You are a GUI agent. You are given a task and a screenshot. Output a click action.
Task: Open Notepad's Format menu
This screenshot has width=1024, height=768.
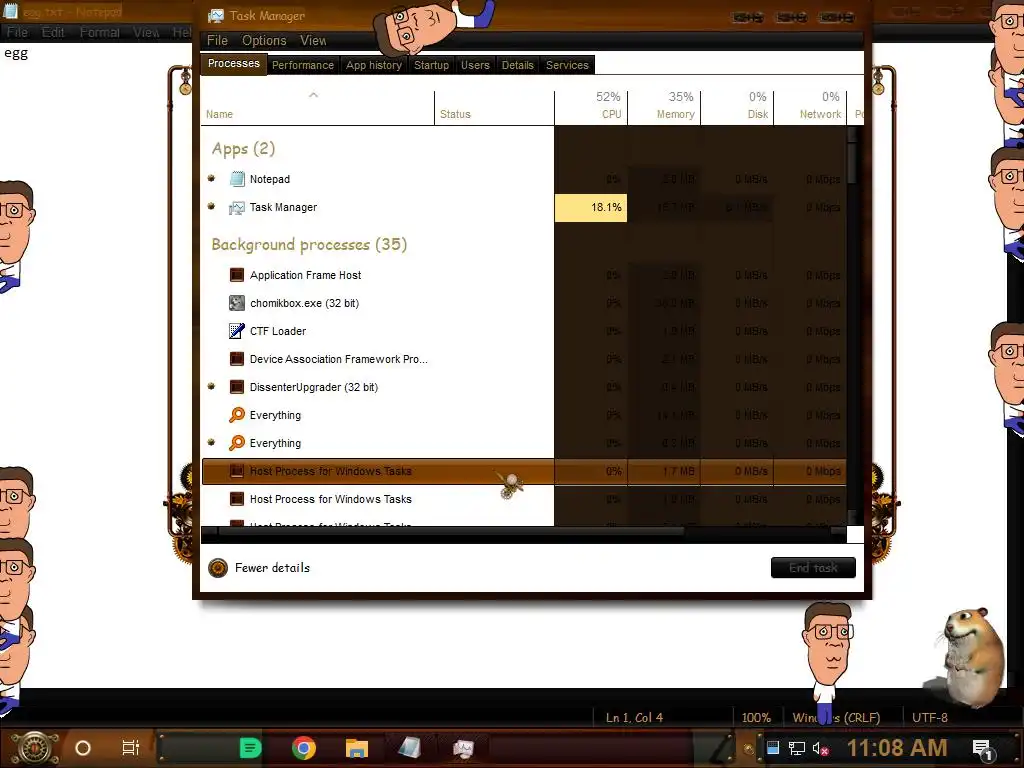click(99, 32)
